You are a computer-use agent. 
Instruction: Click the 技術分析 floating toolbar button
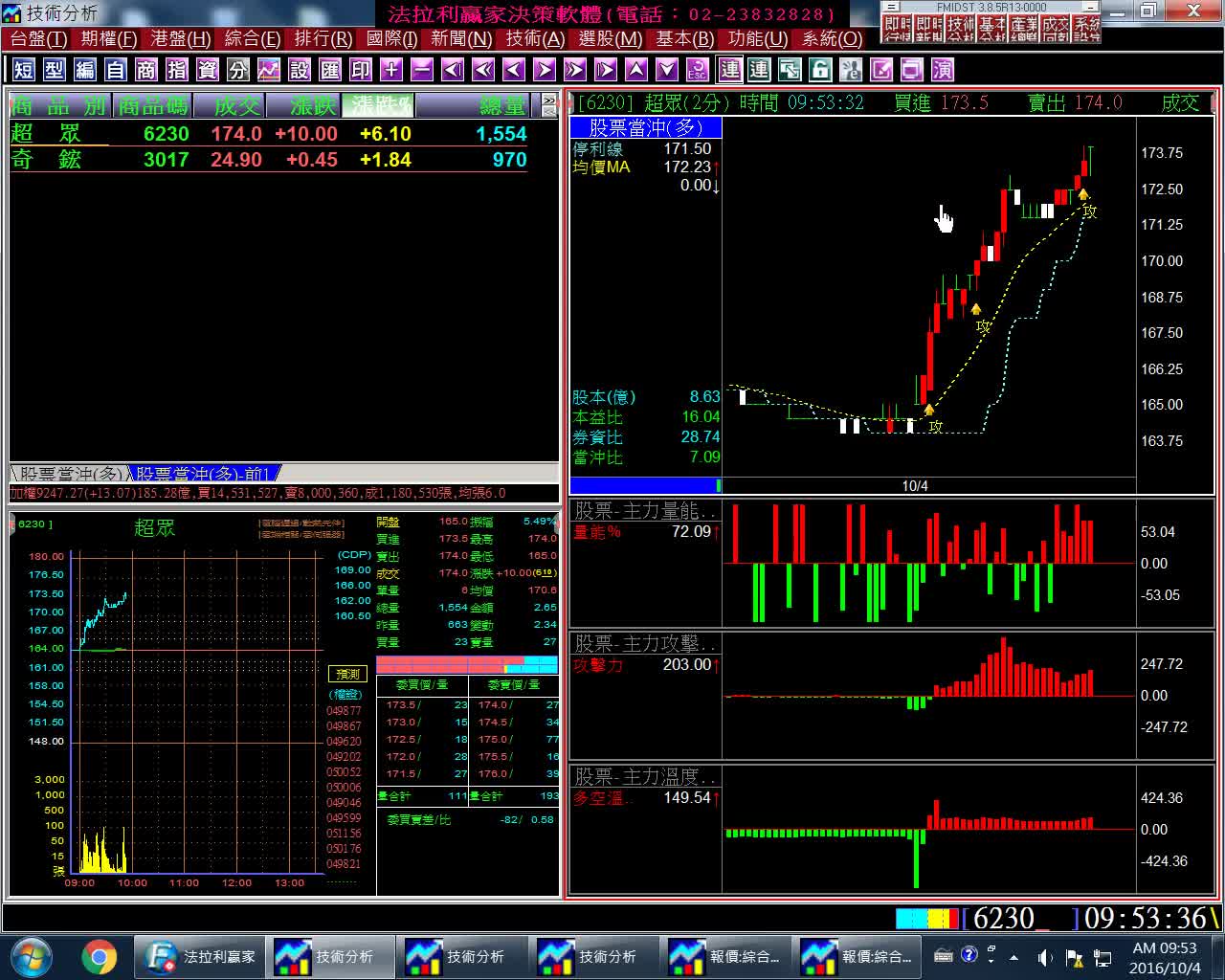961,29
